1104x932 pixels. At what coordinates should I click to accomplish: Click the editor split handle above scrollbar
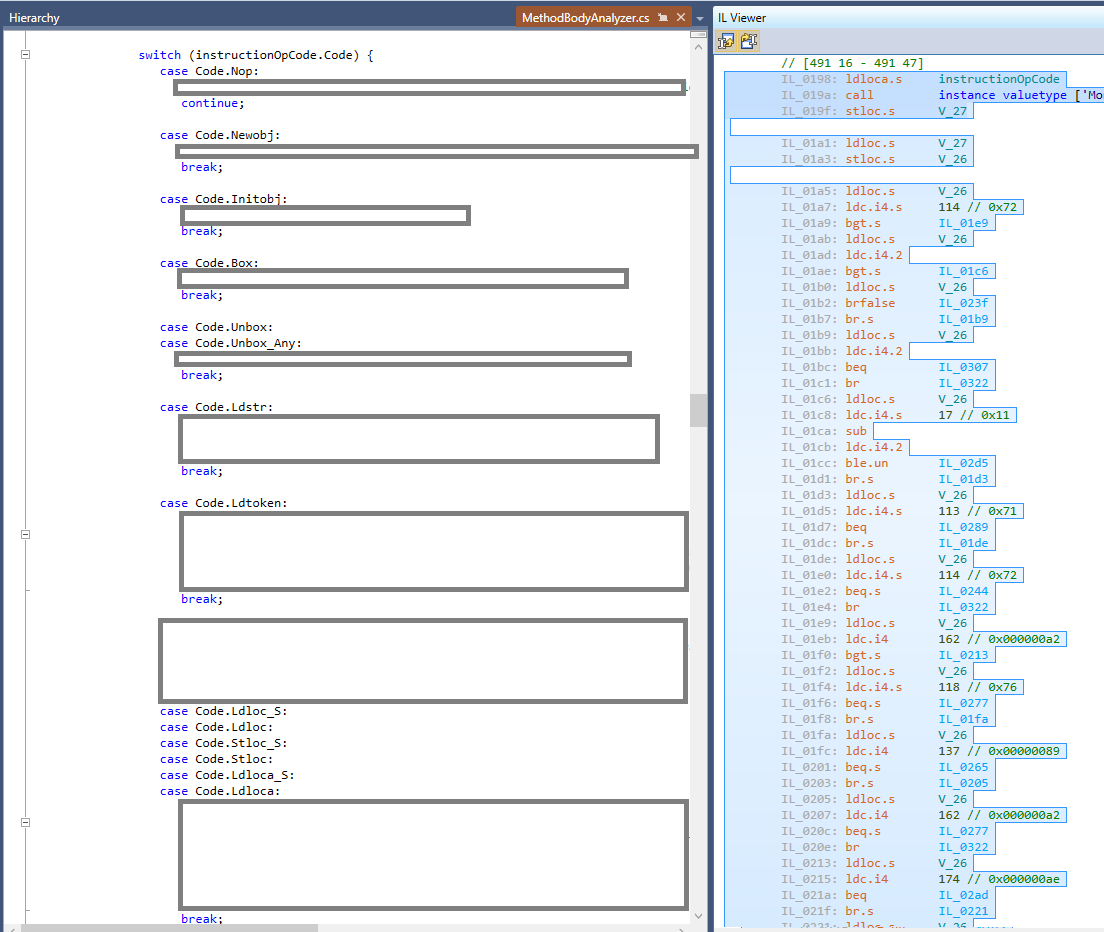coord(698,34)
